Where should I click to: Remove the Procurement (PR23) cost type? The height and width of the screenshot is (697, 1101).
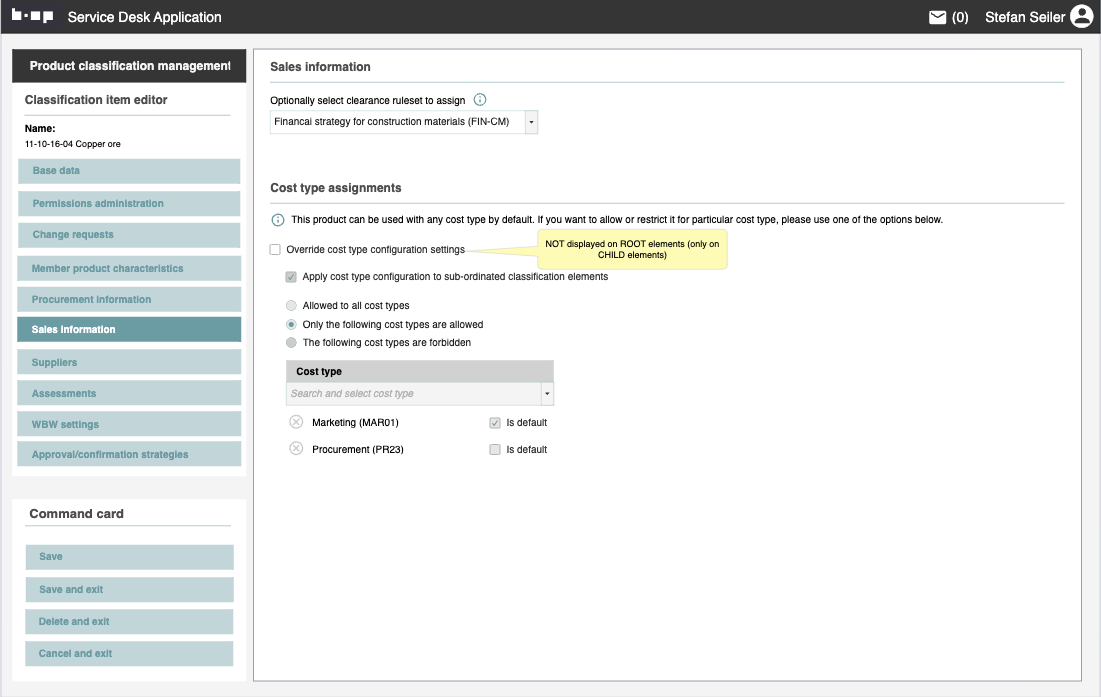296,449
